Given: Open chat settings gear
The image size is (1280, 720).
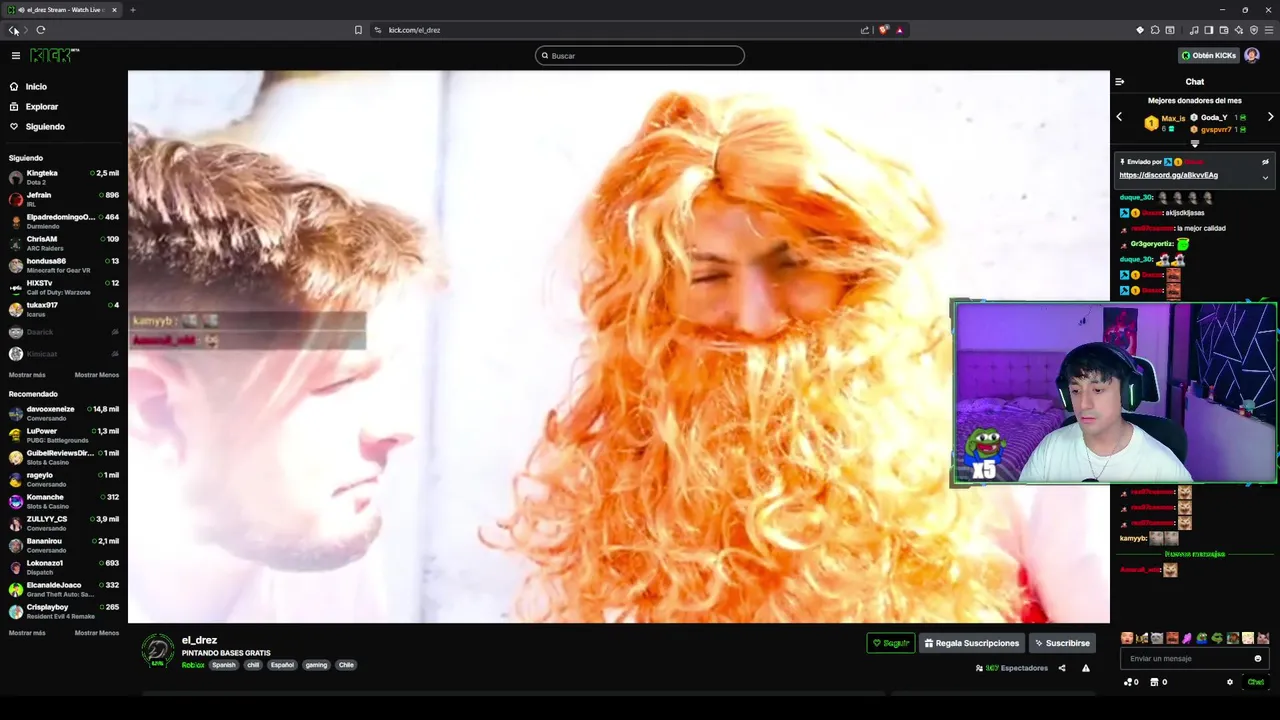Looking at the screenshot, I should coord(1230,682).
